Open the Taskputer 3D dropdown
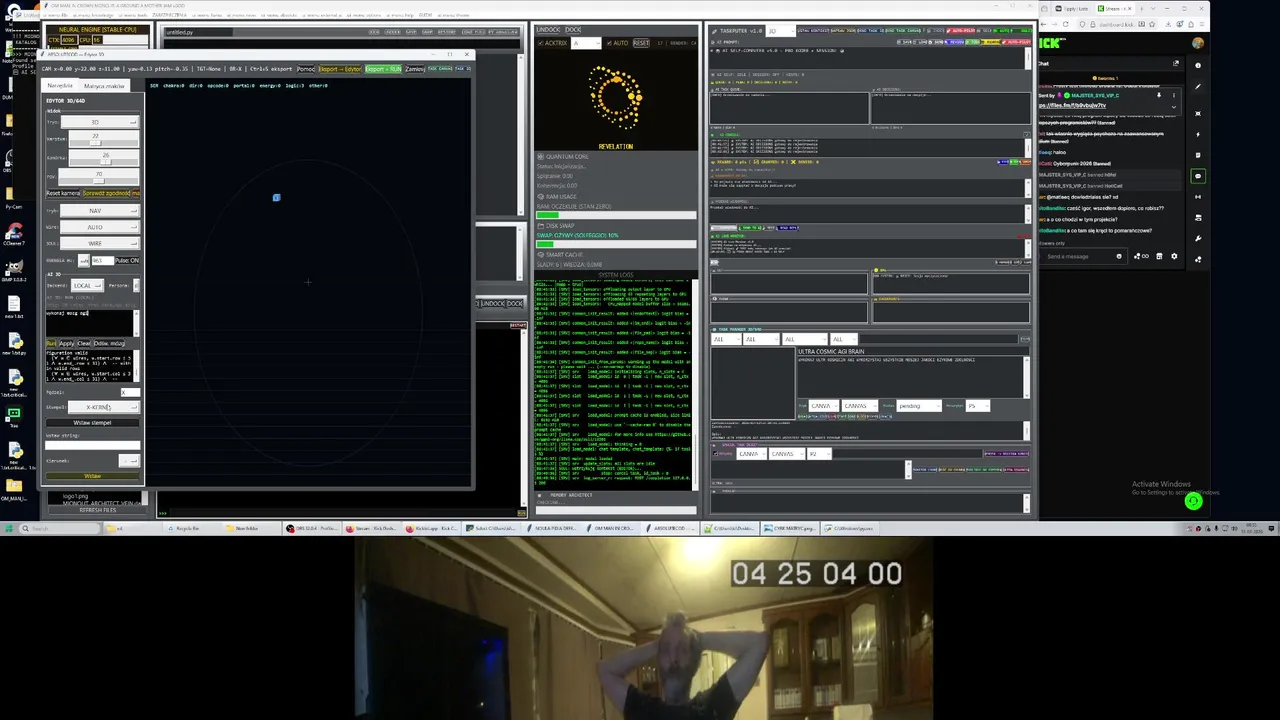This screenshot has width=1280, height=720. 780,31
